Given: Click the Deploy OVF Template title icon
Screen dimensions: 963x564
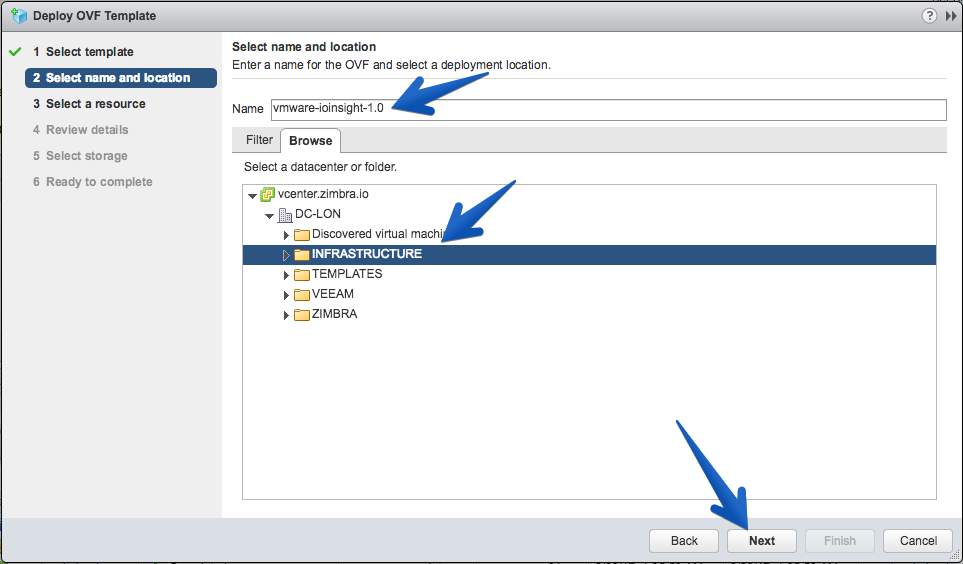Looking at the screenshot, I should tap(19, 15).
